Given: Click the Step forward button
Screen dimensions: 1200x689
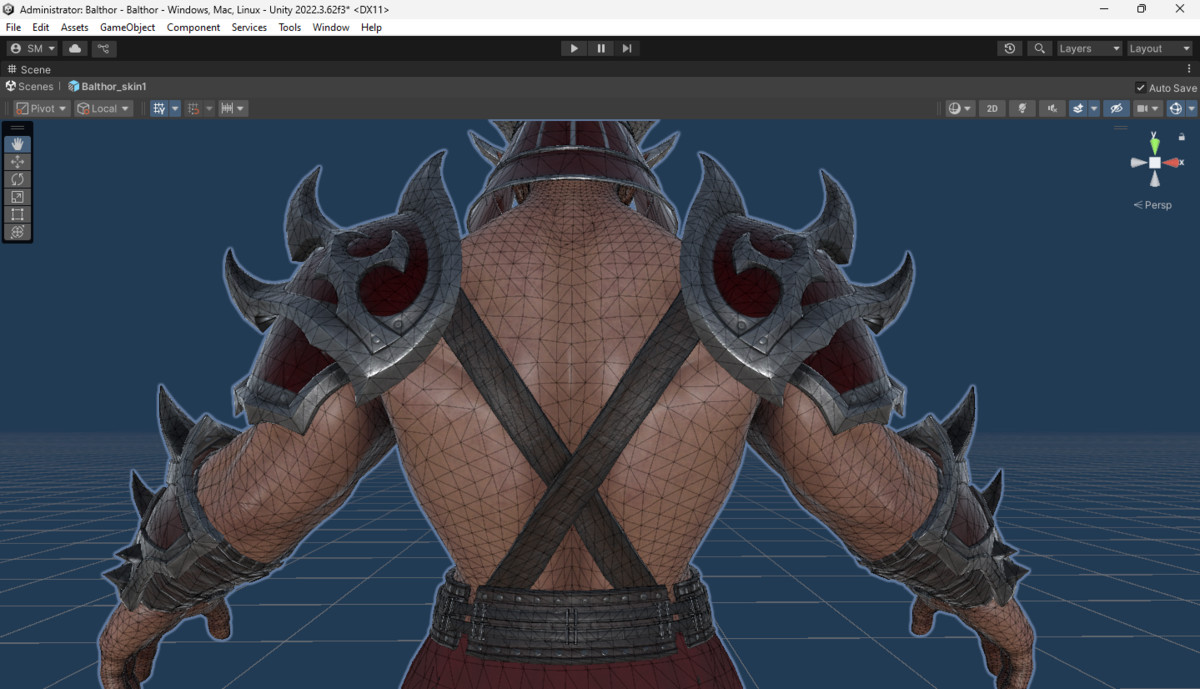Looking at the screenshot, I should [627, 48].
